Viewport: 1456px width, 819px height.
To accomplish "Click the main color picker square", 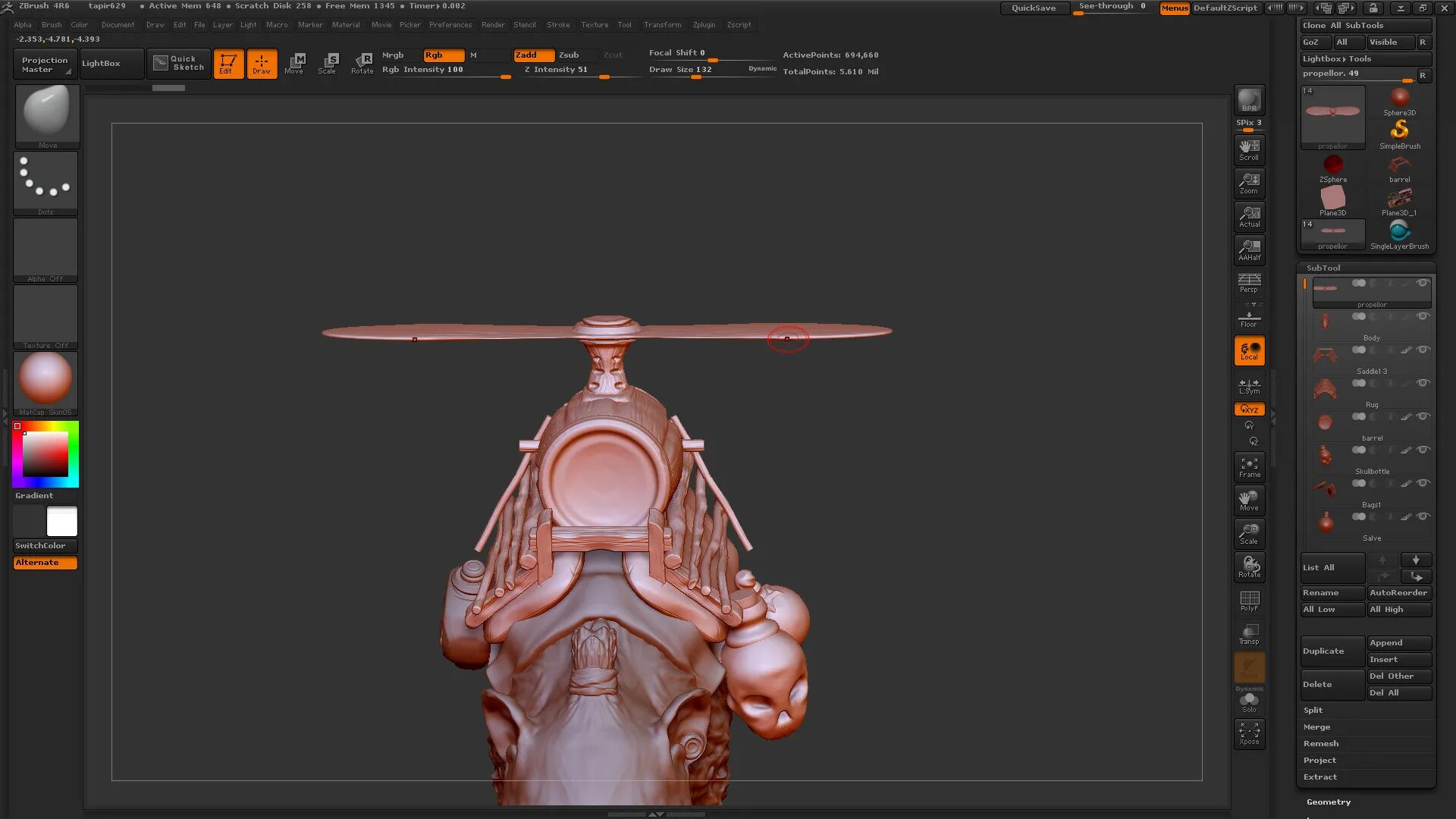I will (45, 454).
